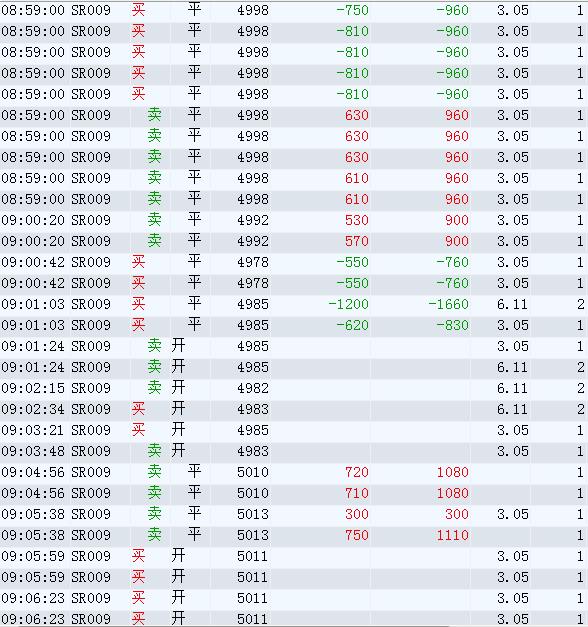Click the 720 profit value at 09:04:56
588x627 pixels.
coord(356,472)
